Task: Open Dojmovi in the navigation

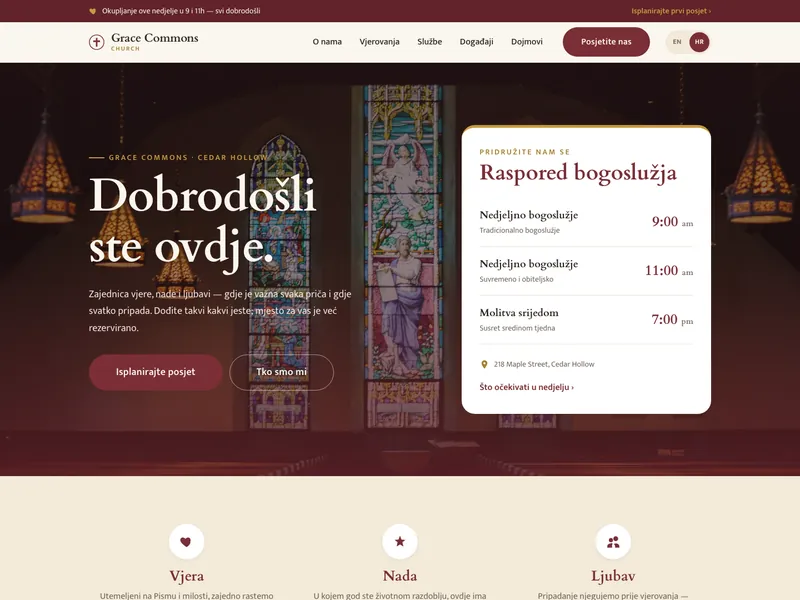Action: (527, 42)
